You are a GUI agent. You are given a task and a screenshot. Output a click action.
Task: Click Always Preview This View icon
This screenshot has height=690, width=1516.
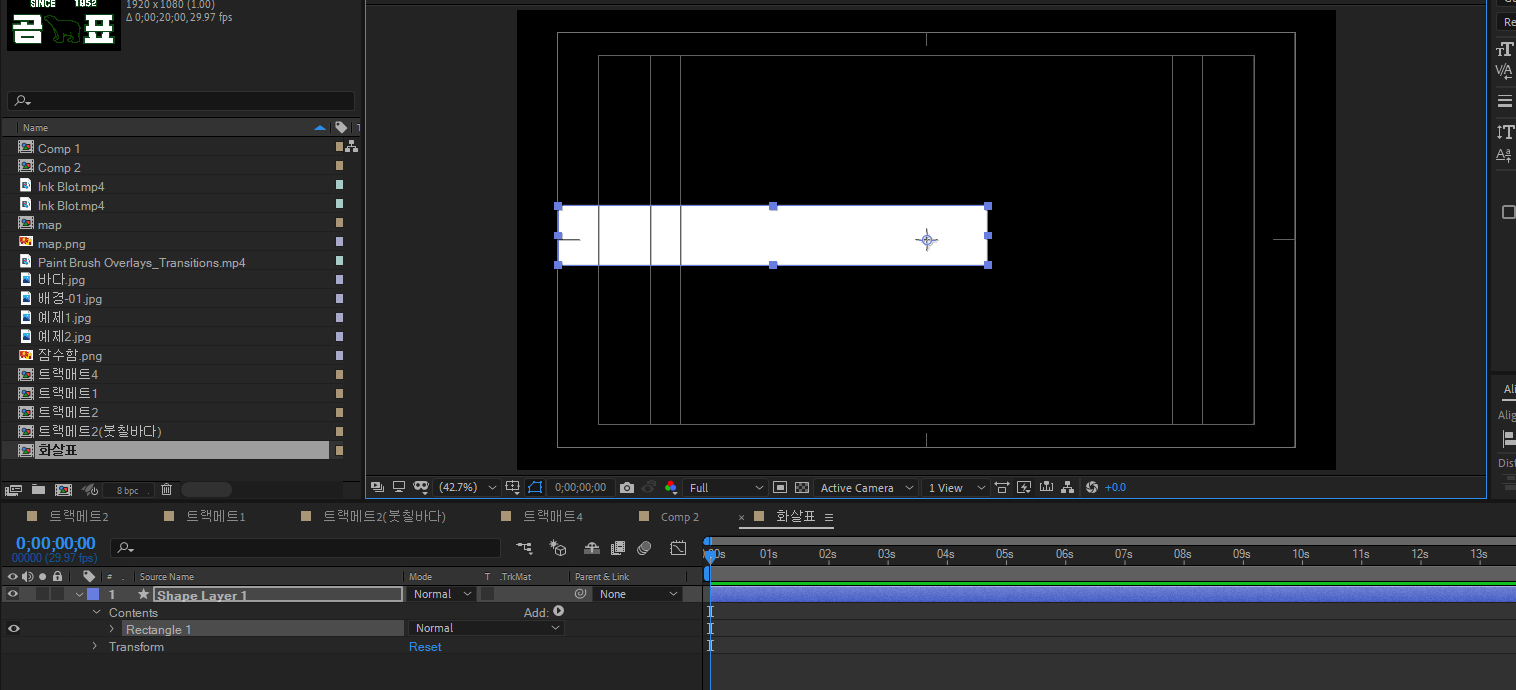[377, 487]
